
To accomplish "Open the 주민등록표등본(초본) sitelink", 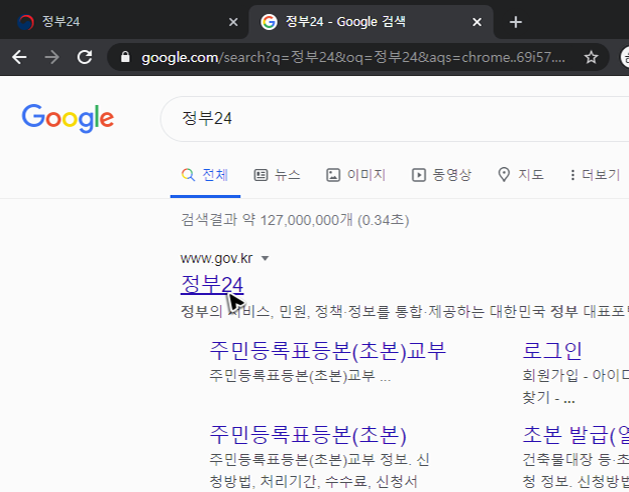I will 308,435.
